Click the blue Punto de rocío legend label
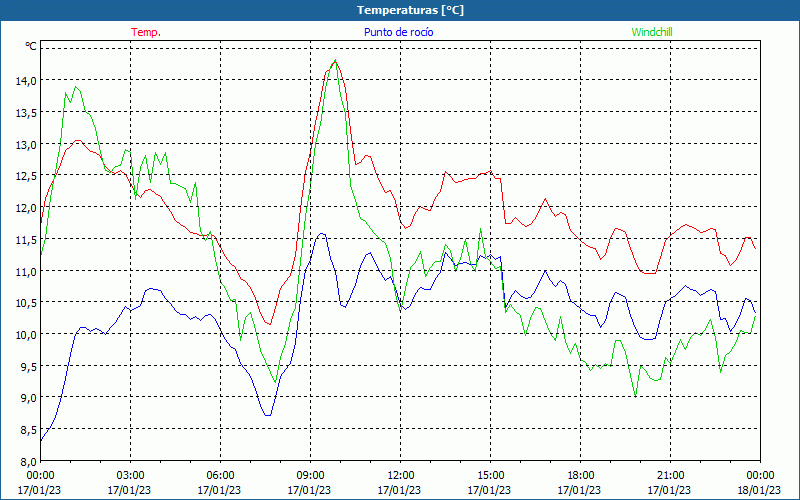Screen dimensions: 800x500 coord(398,32)
